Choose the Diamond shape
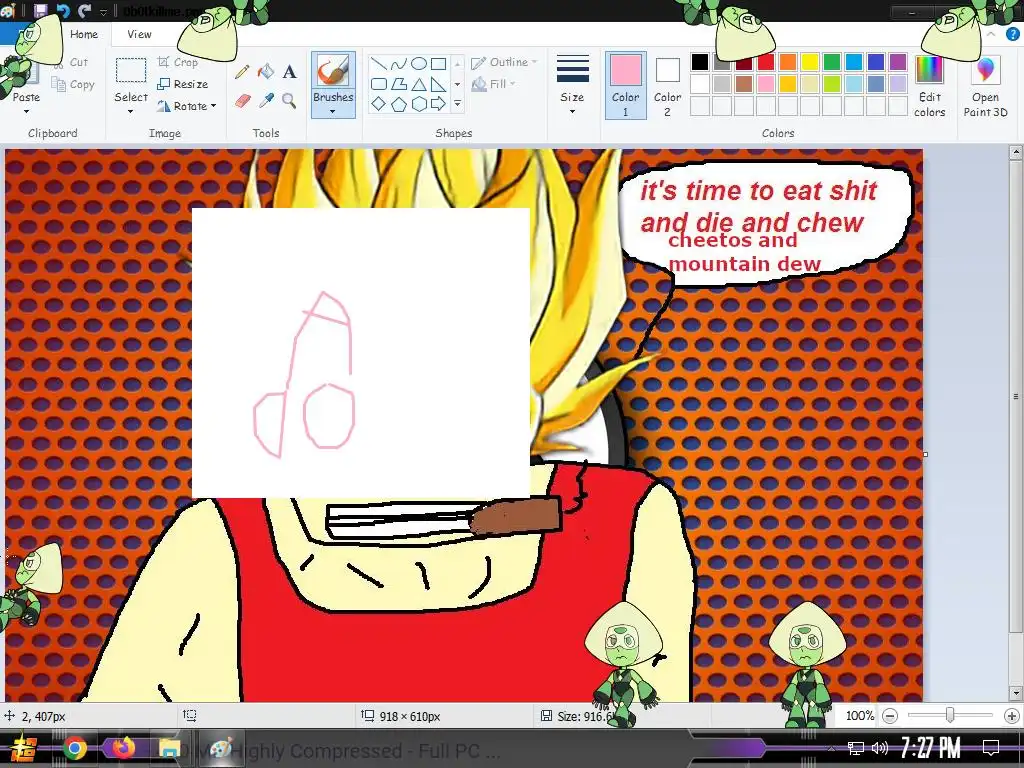This screenshot has width=1024, height=768. (x=379, y=103)
